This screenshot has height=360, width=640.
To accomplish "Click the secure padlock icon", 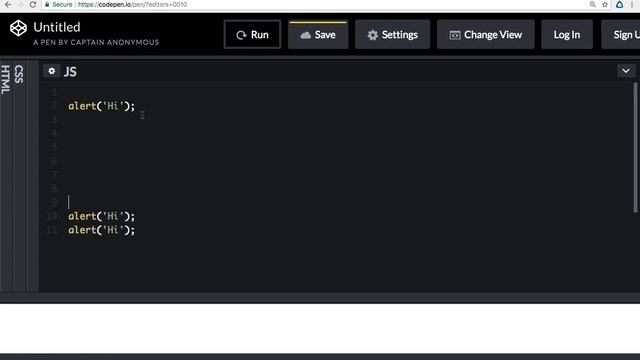I will pos(47,4).
